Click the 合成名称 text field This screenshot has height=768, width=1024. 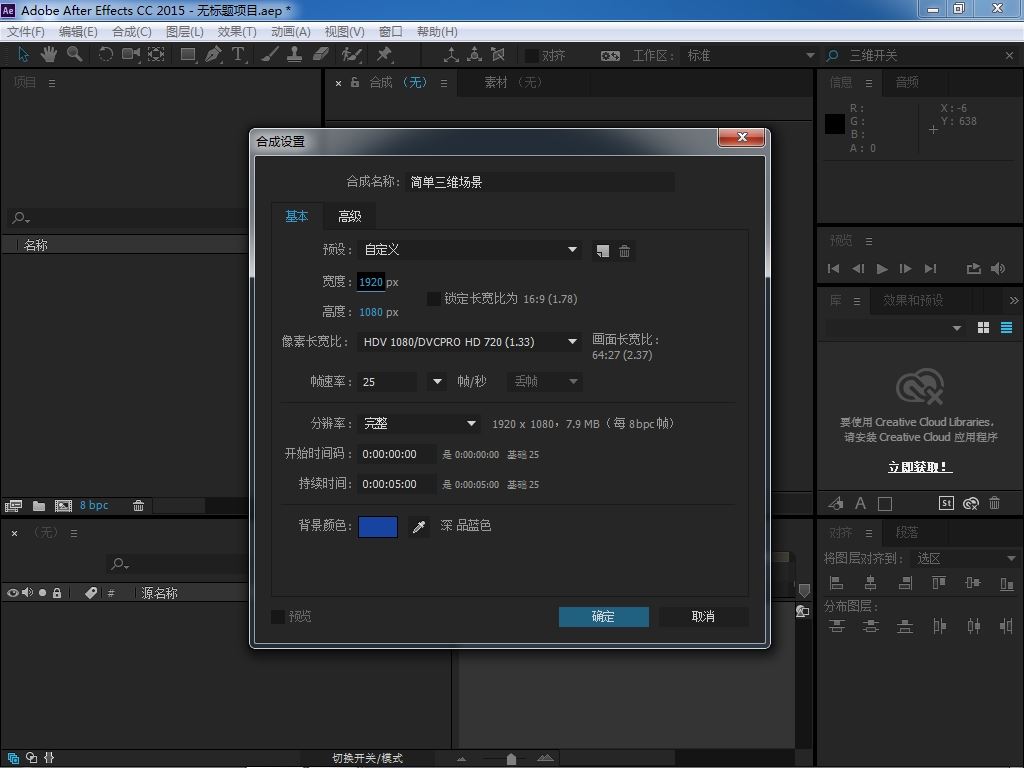(x=539, y=182)
